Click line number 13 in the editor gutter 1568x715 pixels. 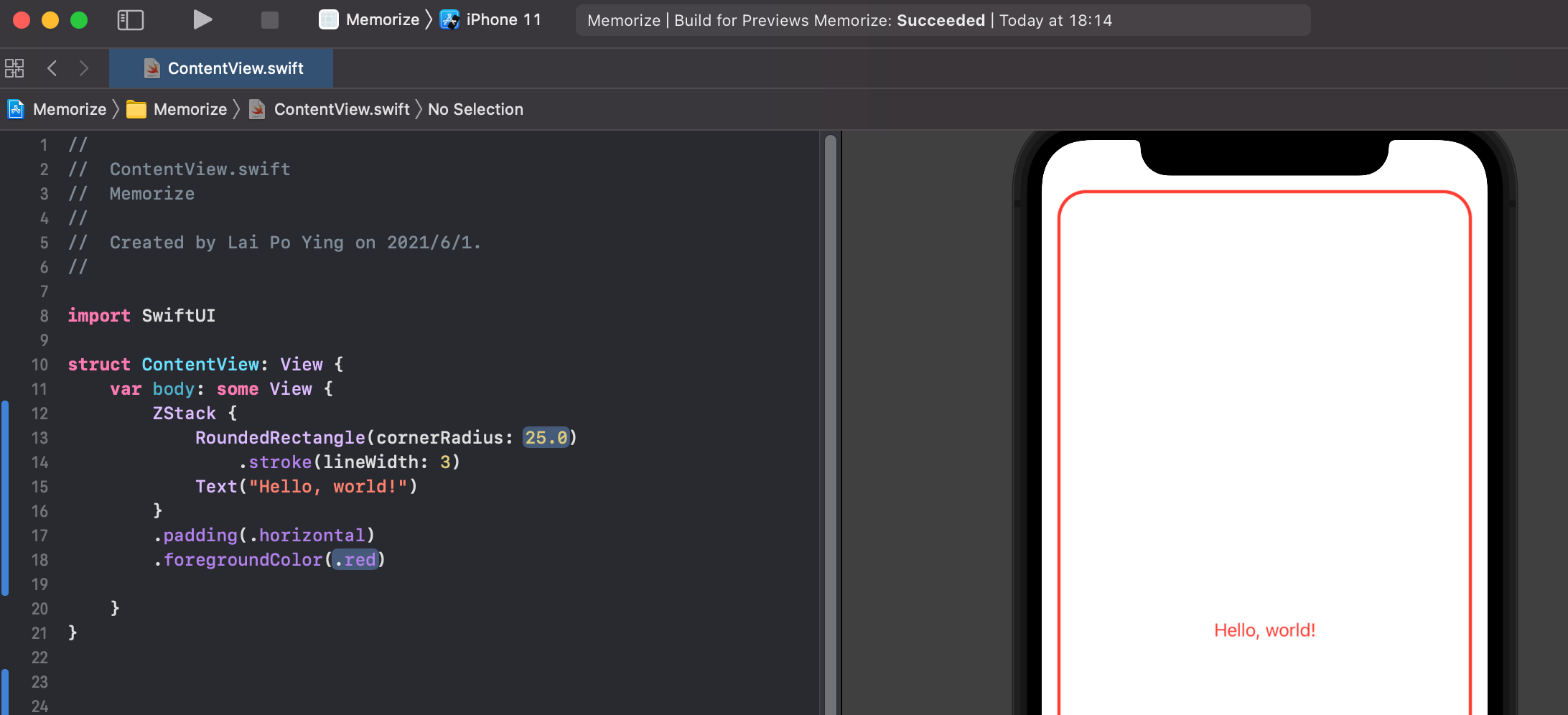coord(39,438)
